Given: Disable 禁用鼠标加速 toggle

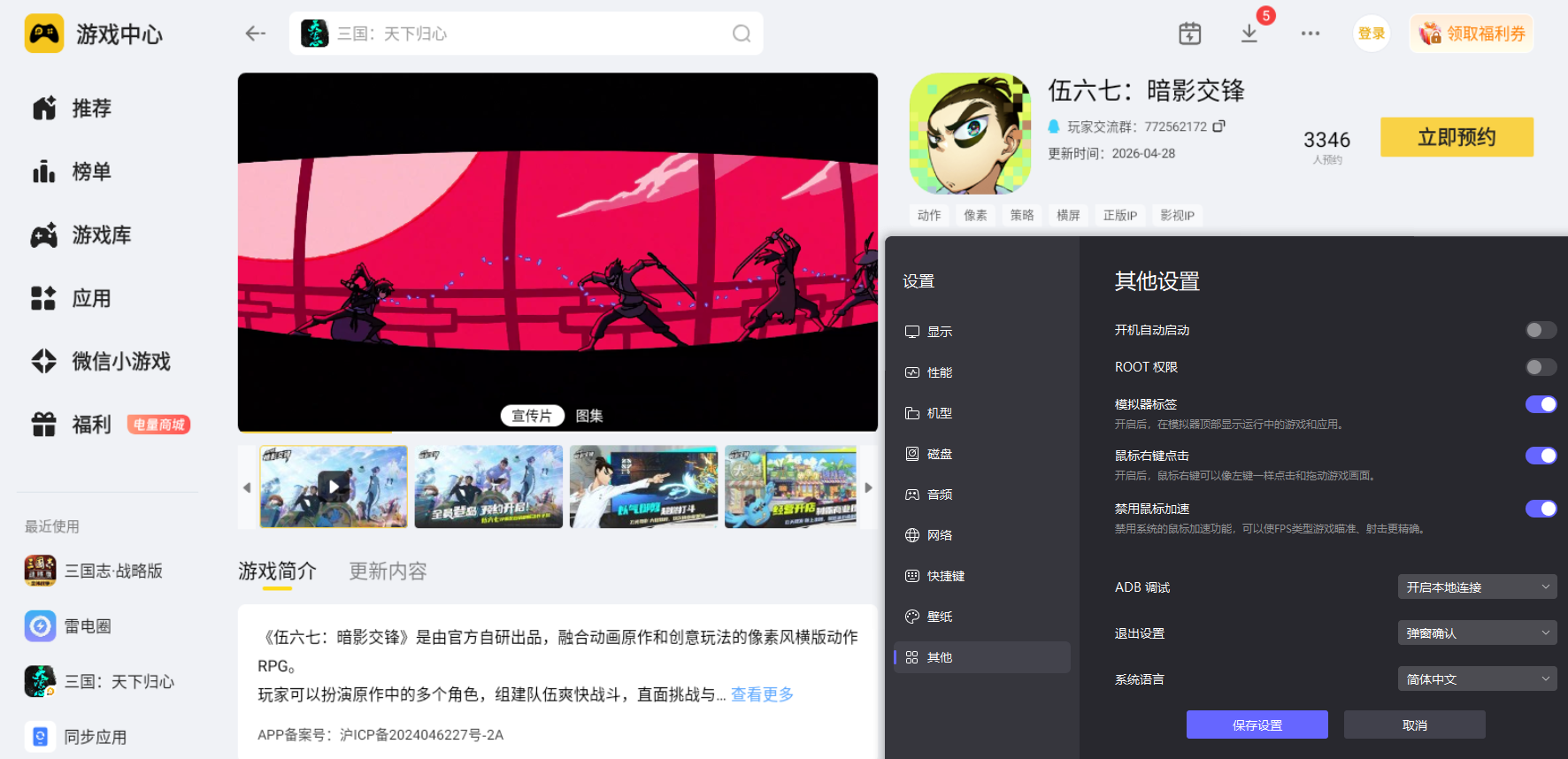Looking at the screenshot, I should point(1541,509).
